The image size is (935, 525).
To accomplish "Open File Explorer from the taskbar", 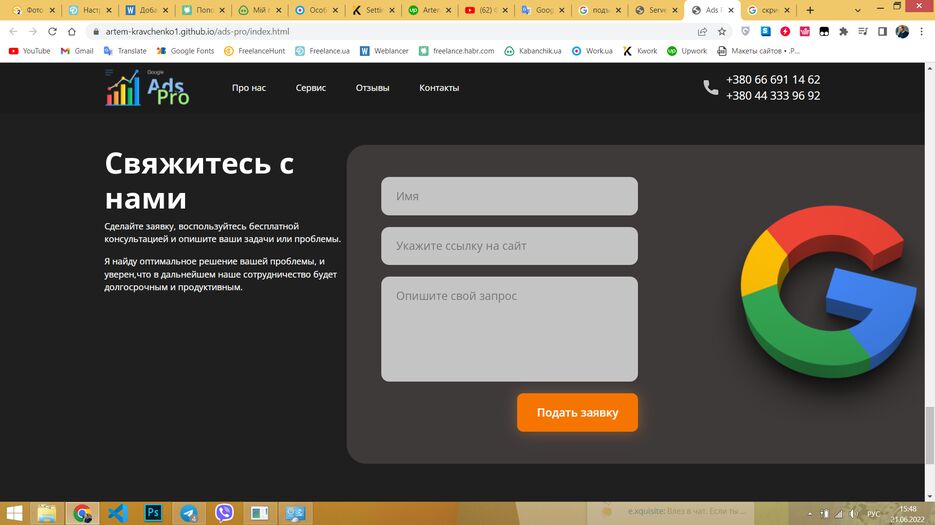I will tap(47, 513).
